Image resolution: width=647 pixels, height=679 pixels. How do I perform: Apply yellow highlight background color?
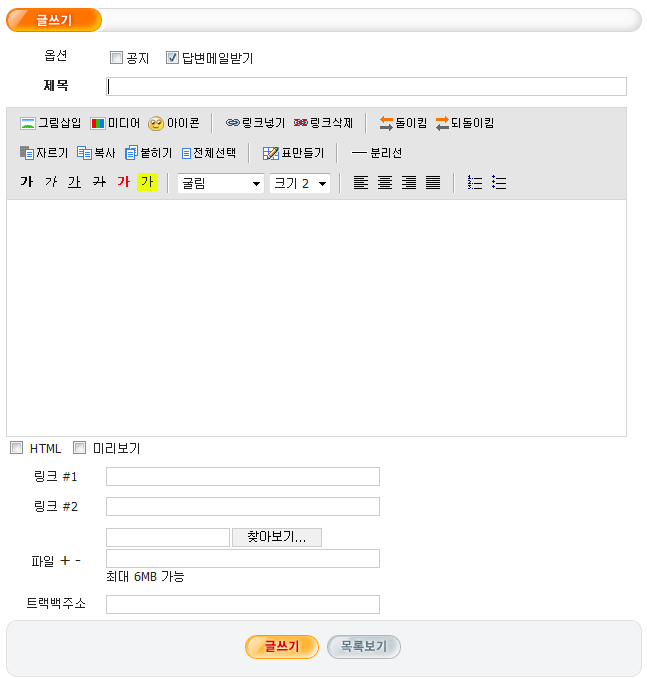pyautogui.click(x=148, y=182)
